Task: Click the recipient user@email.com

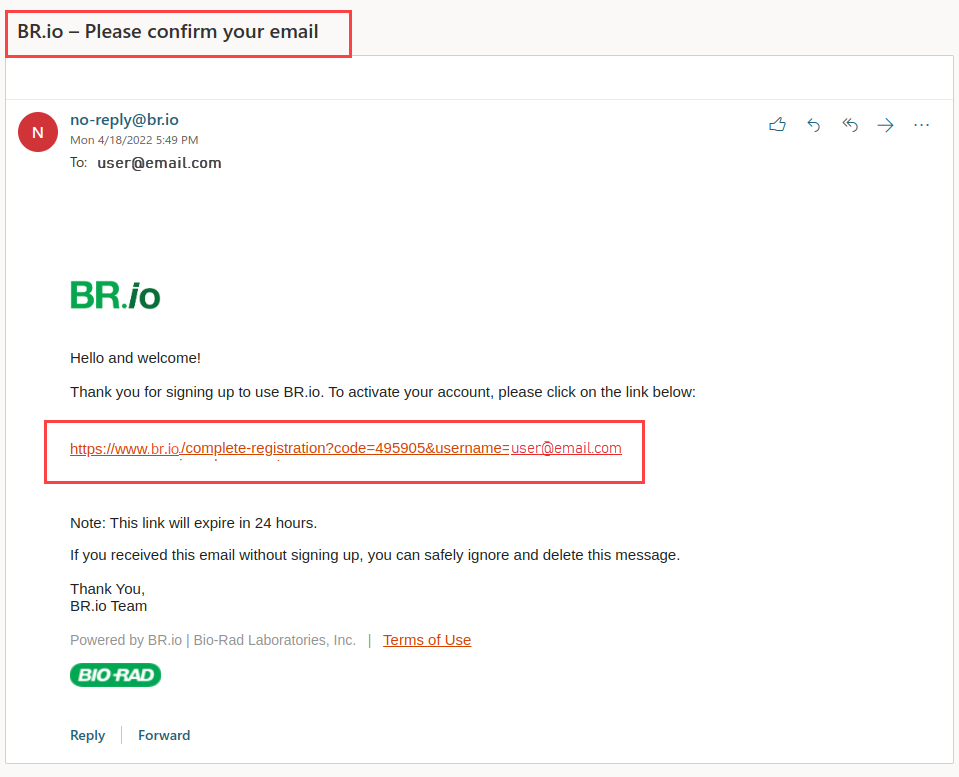Action: (x=159, y=163)
